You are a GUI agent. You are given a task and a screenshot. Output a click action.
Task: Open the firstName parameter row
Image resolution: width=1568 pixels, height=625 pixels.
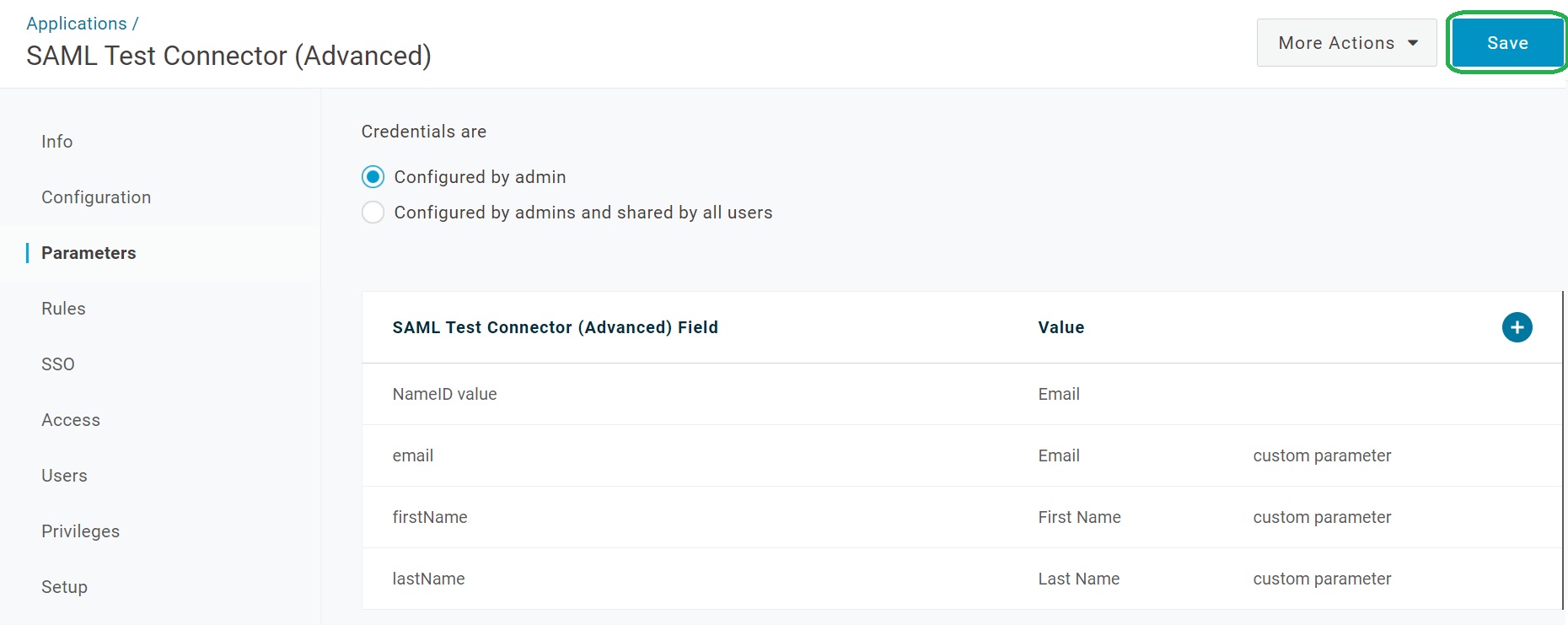pyautogui.click(x=430, y=517)
